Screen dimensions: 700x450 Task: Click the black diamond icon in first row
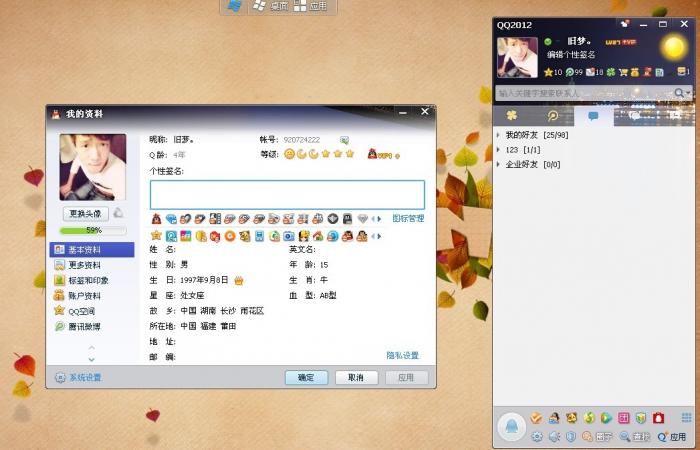(x=333, y=219)
